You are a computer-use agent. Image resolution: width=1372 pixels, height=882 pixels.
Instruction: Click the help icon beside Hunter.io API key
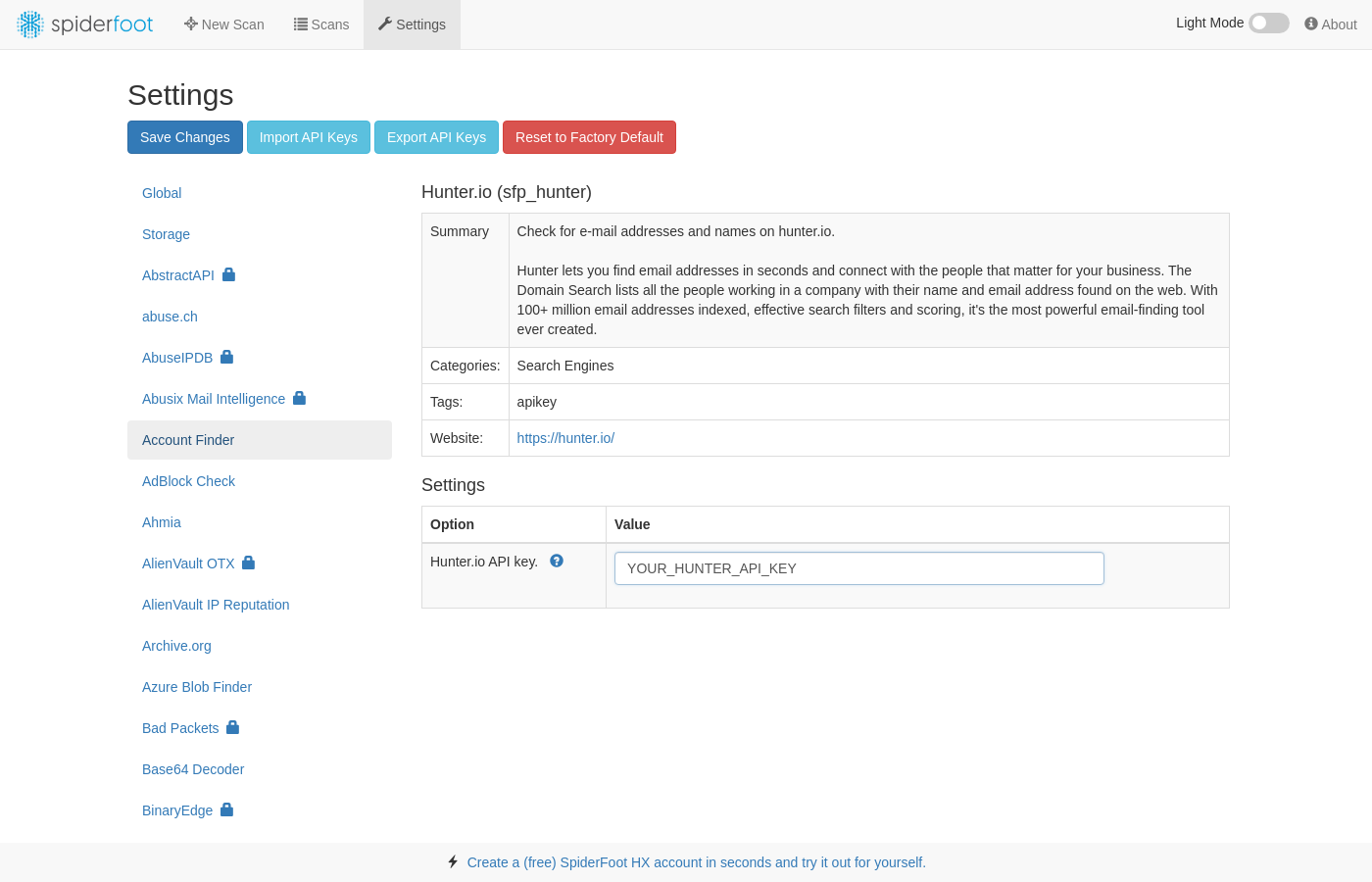[557, 561]
